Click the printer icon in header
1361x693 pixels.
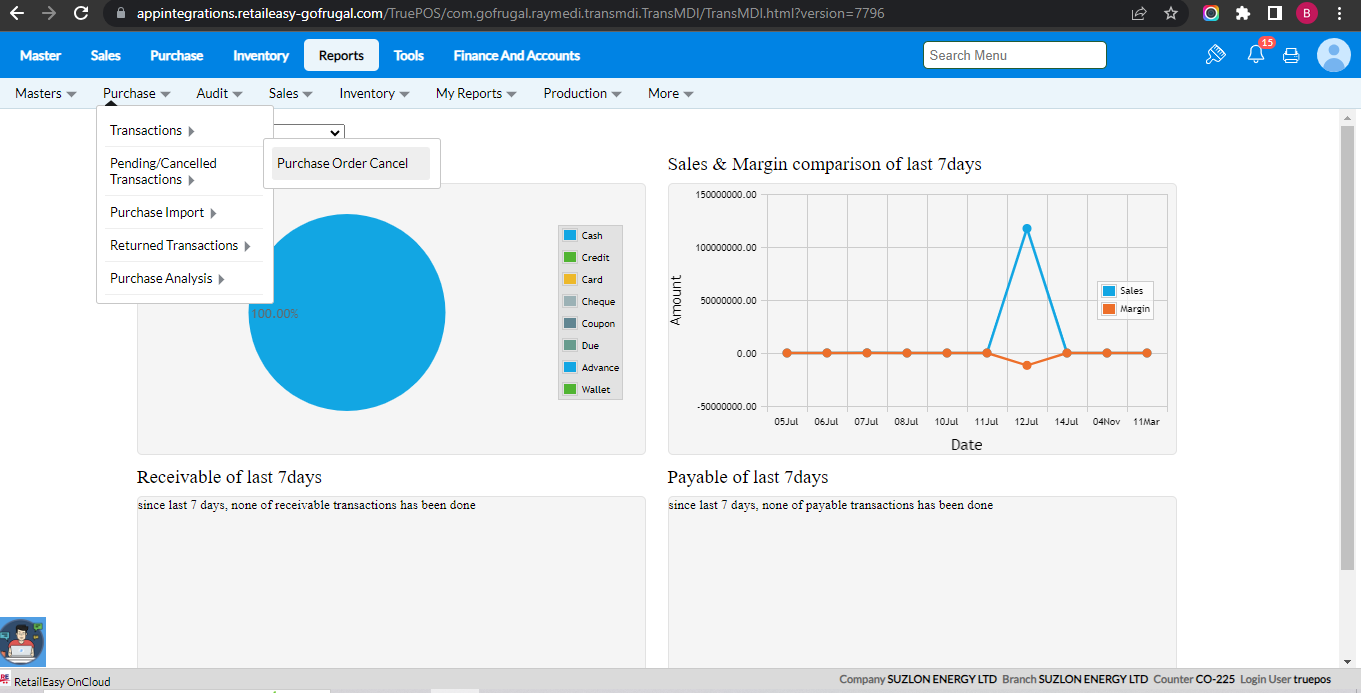[1291, 56]
